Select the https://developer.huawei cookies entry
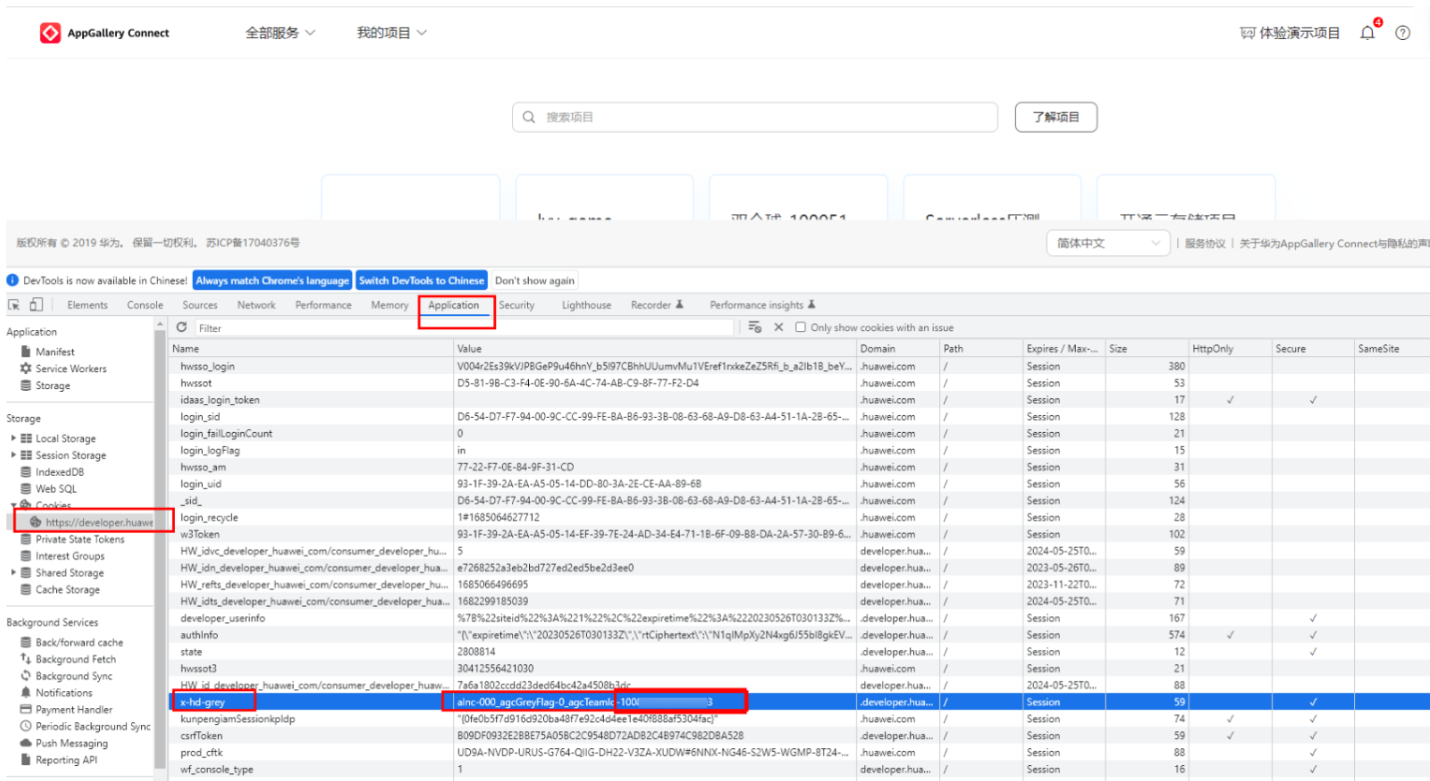Screen dimensions: 1430x781 pos(91,522)
